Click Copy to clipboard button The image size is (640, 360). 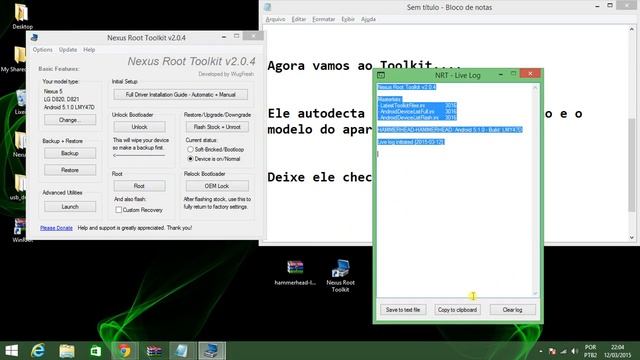coord(457,310)
